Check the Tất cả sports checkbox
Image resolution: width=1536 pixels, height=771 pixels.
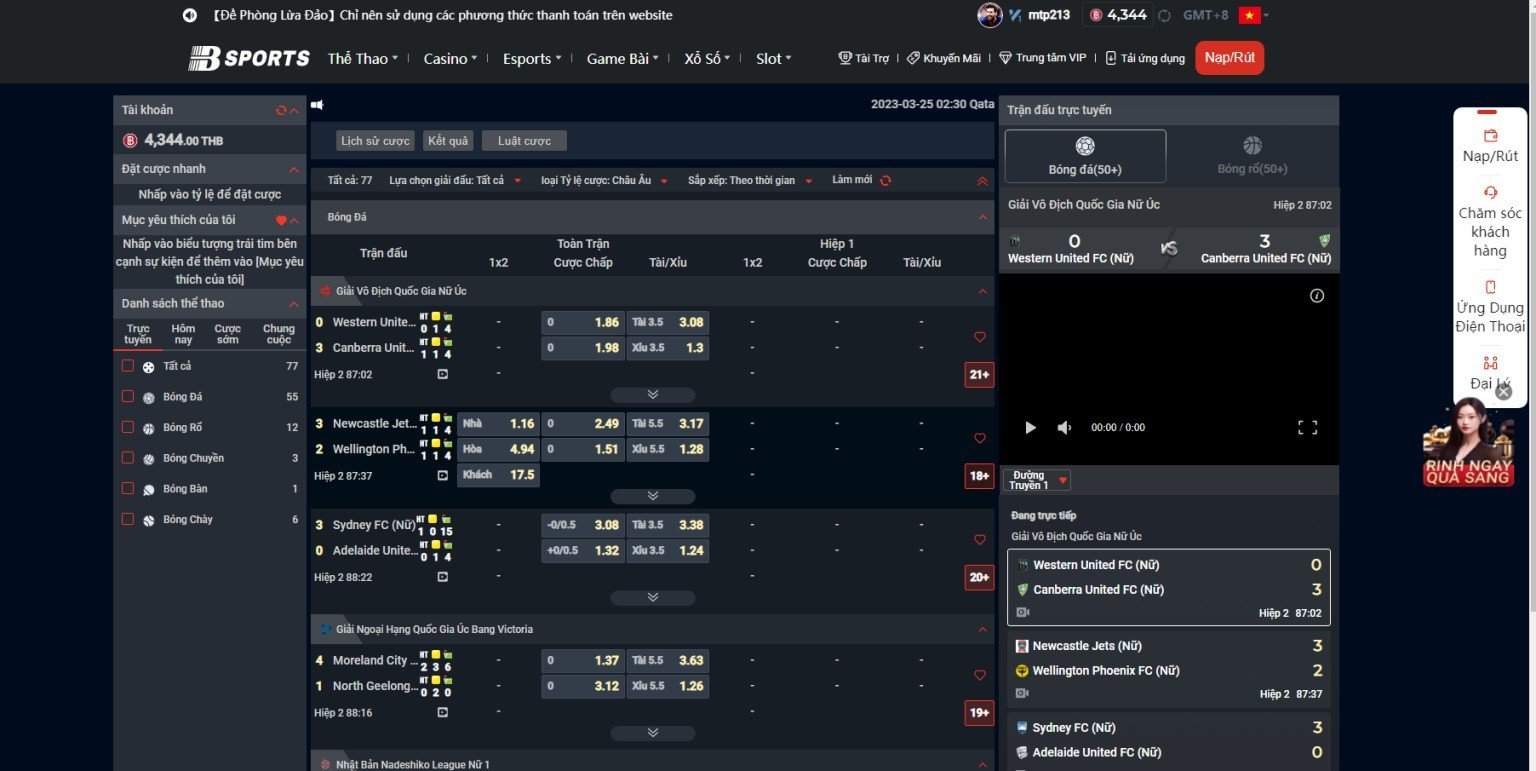(x=128, y=366)
